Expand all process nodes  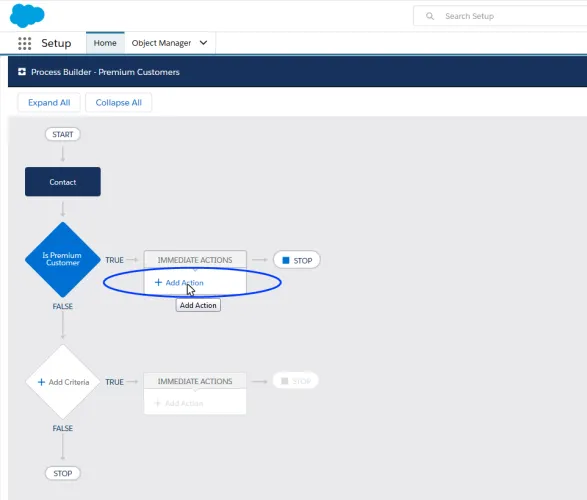tap(49, 103)
